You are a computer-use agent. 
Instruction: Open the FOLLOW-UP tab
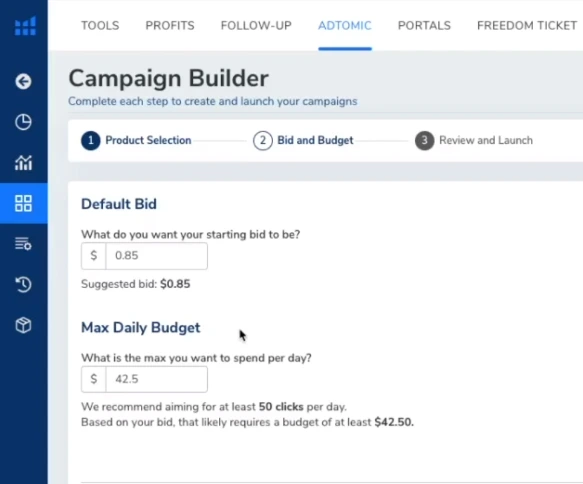pyautogui.click(x=256, y=26)
